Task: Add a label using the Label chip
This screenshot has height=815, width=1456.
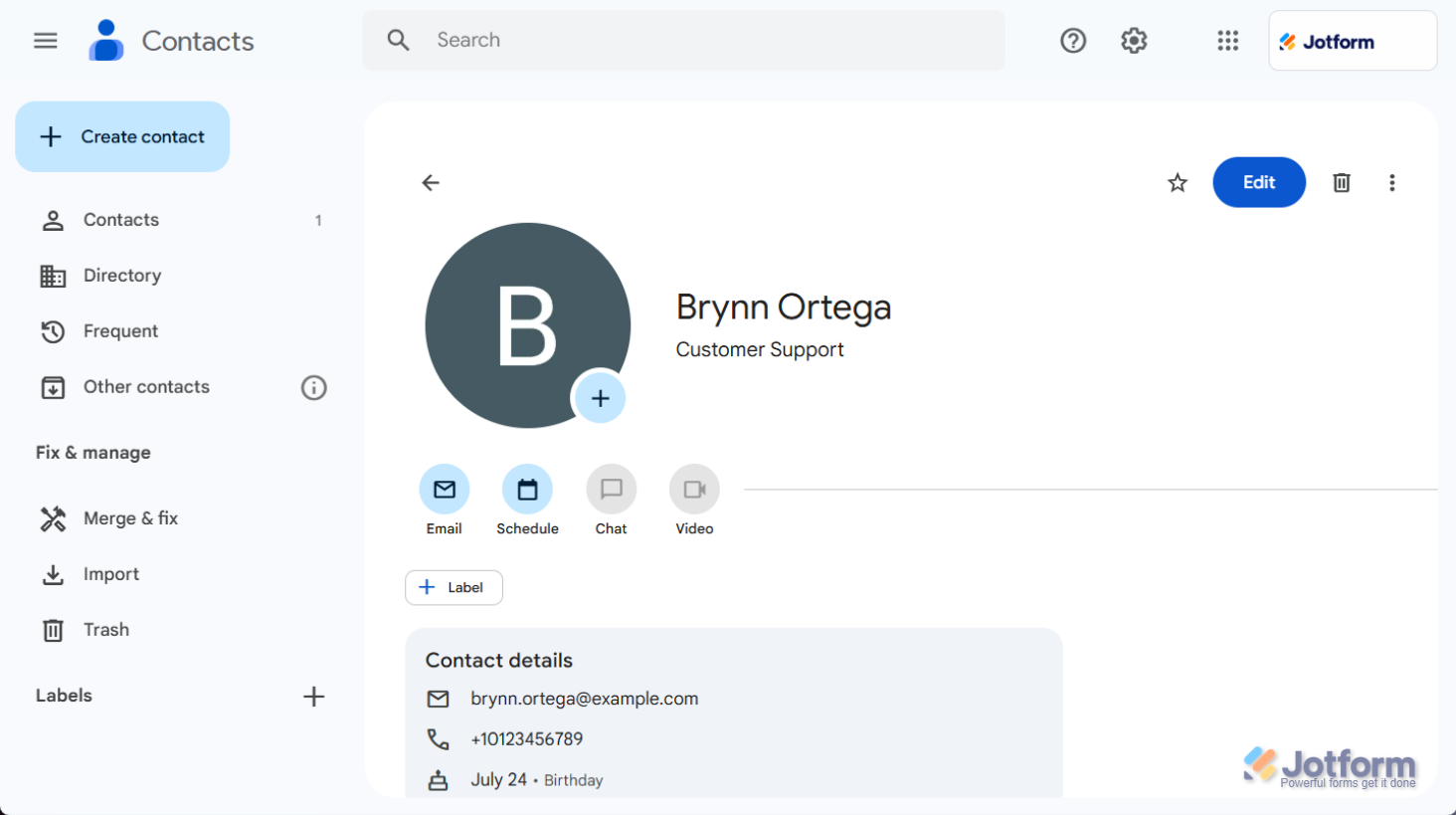Action: coord(454,588)
